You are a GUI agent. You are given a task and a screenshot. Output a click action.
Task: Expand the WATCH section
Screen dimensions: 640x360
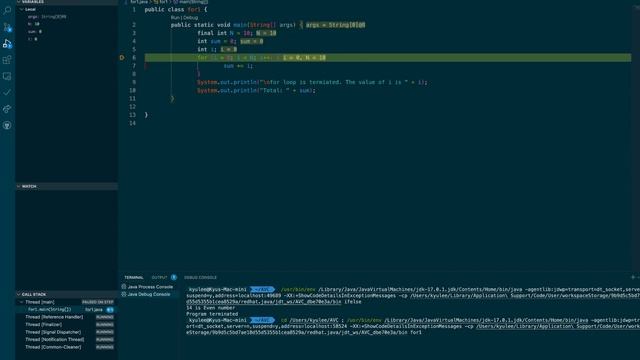point(66,186)
